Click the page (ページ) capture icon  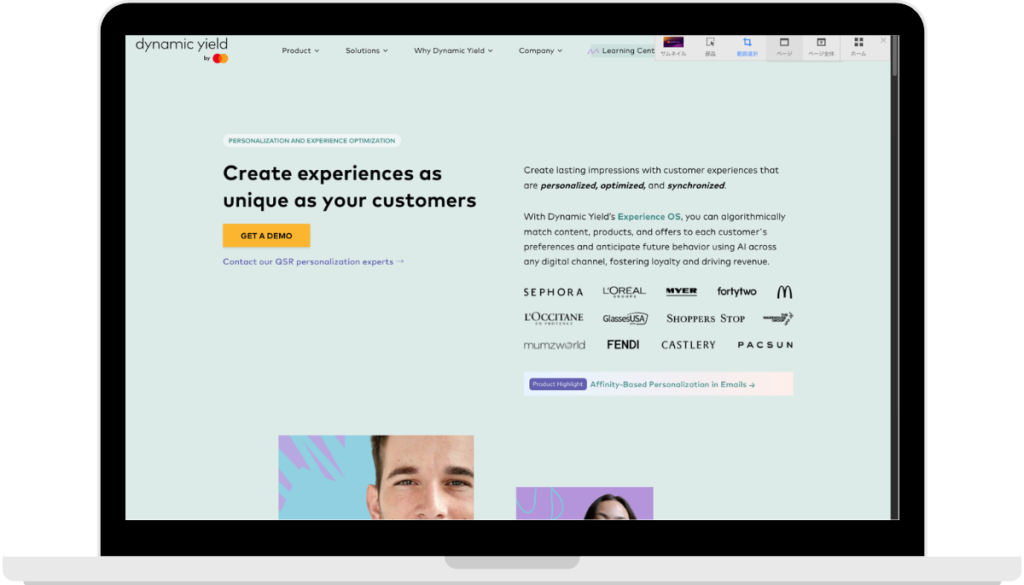coord(784,47)
